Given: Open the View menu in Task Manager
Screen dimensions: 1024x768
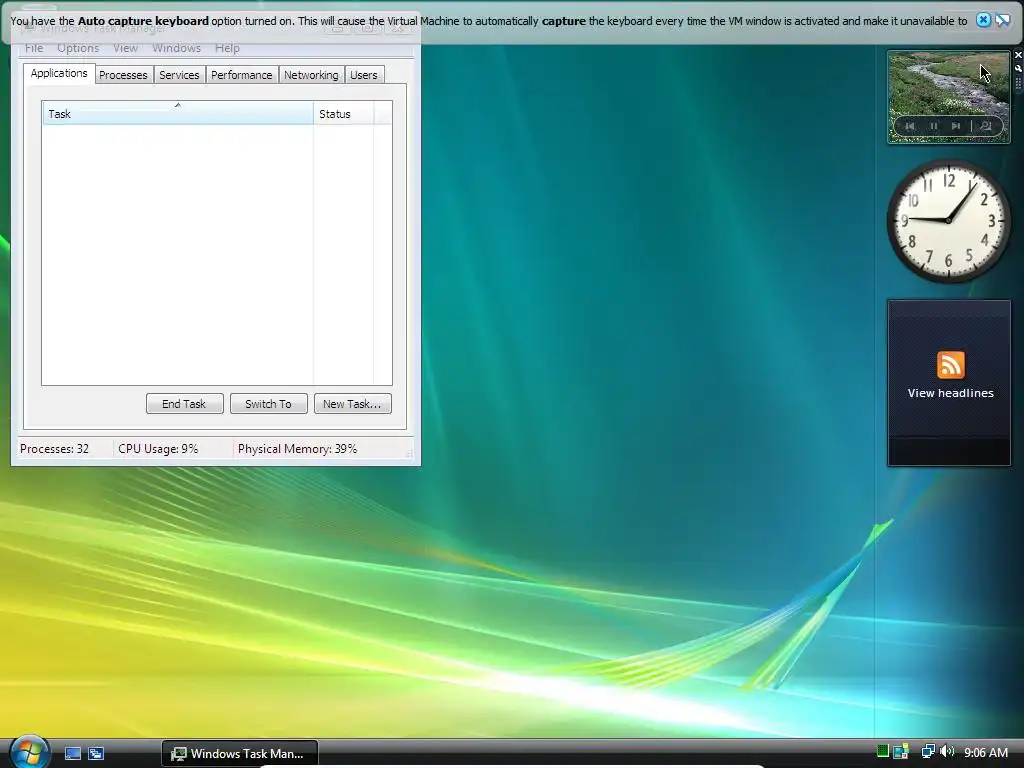Looking at the screenshot, I should coord(125,48).
